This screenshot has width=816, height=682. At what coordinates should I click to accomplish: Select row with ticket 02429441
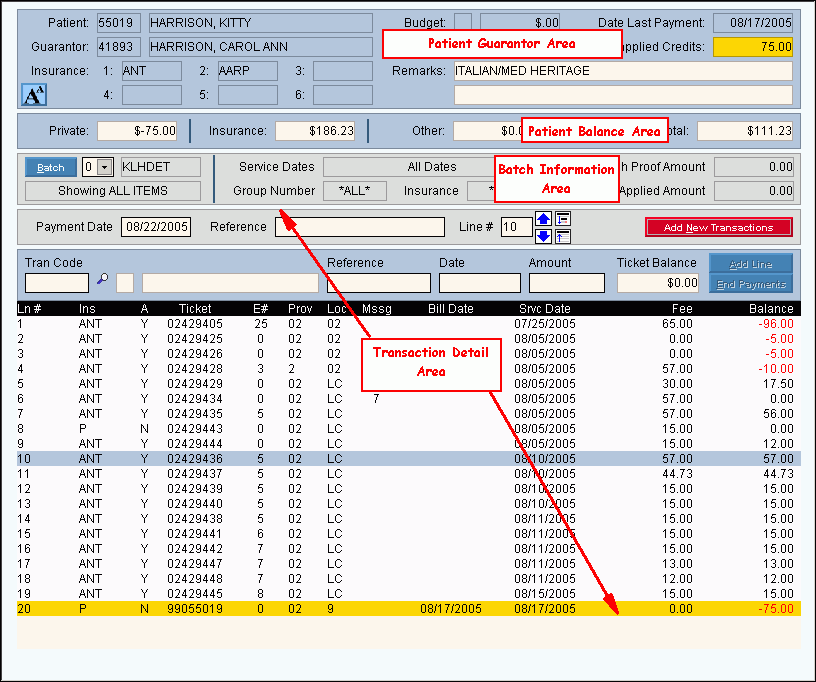[x=409, y=534]
